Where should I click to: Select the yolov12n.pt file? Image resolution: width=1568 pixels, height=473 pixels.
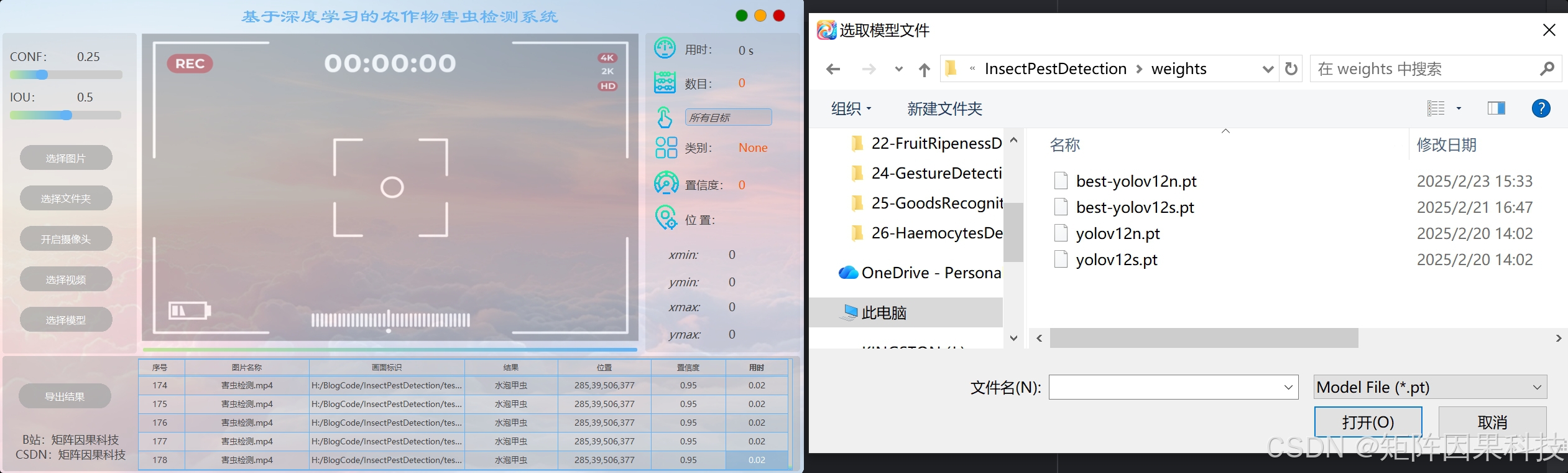(x=1117, y=233)
